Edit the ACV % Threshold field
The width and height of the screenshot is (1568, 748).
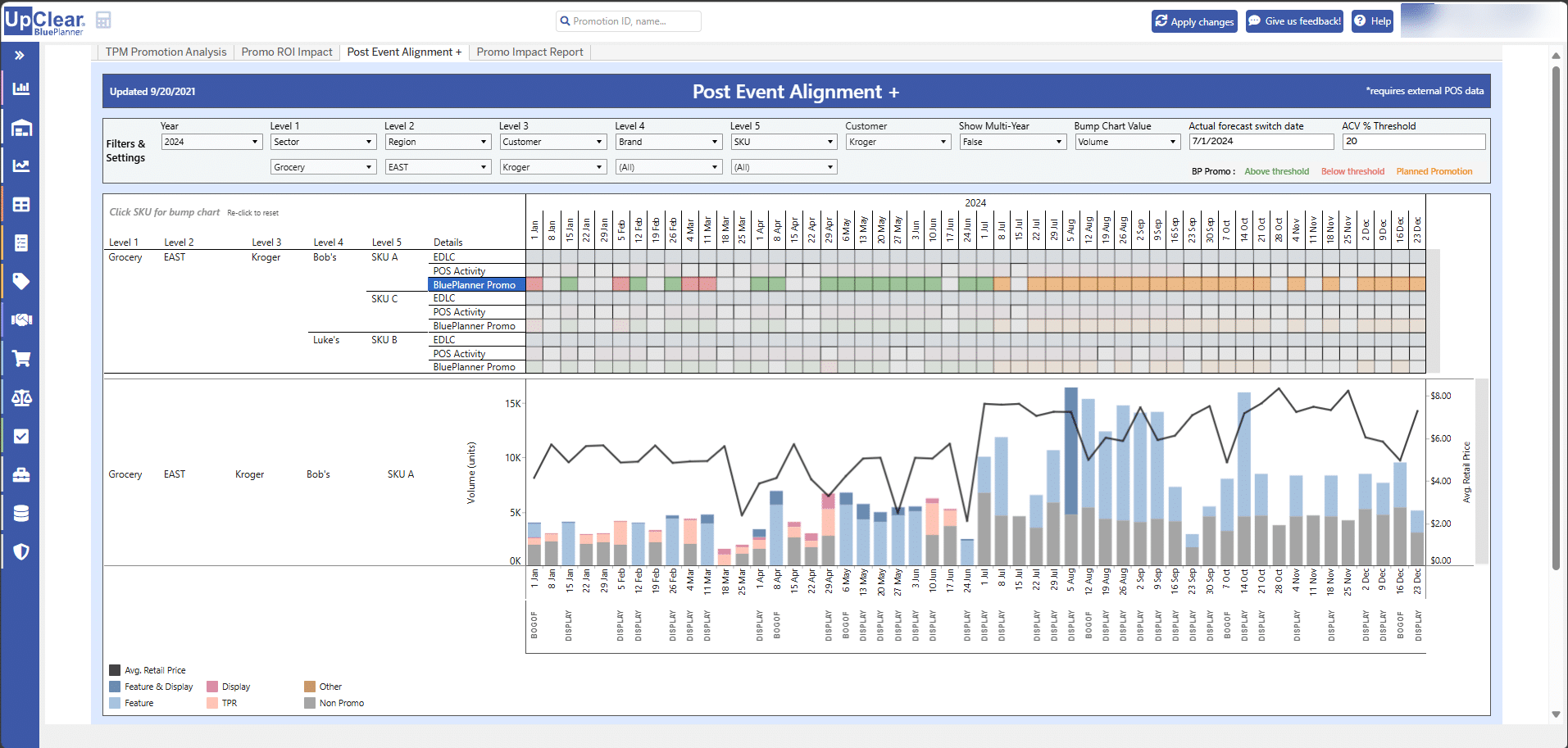1413,141
